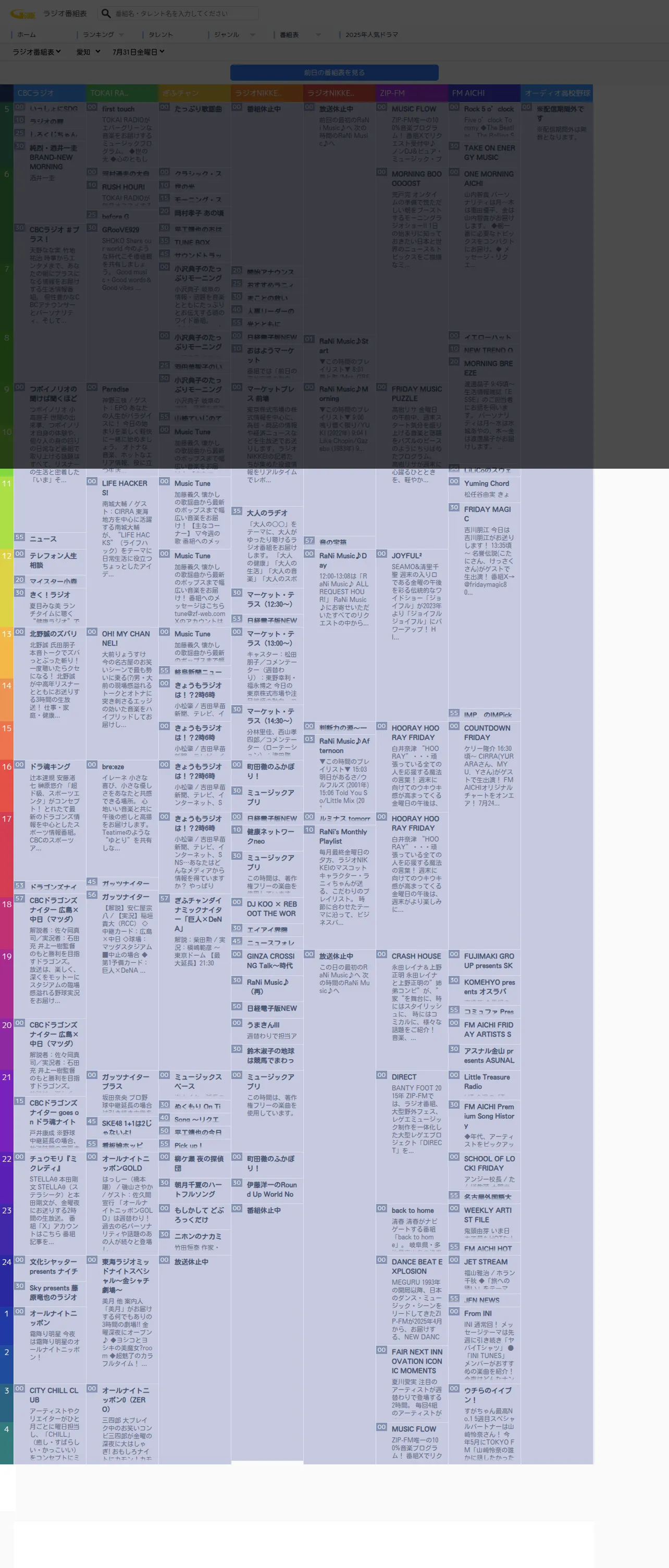
Task: Open the 伊藤洋一のRound Up World Now program
Action: [271, 1189]
